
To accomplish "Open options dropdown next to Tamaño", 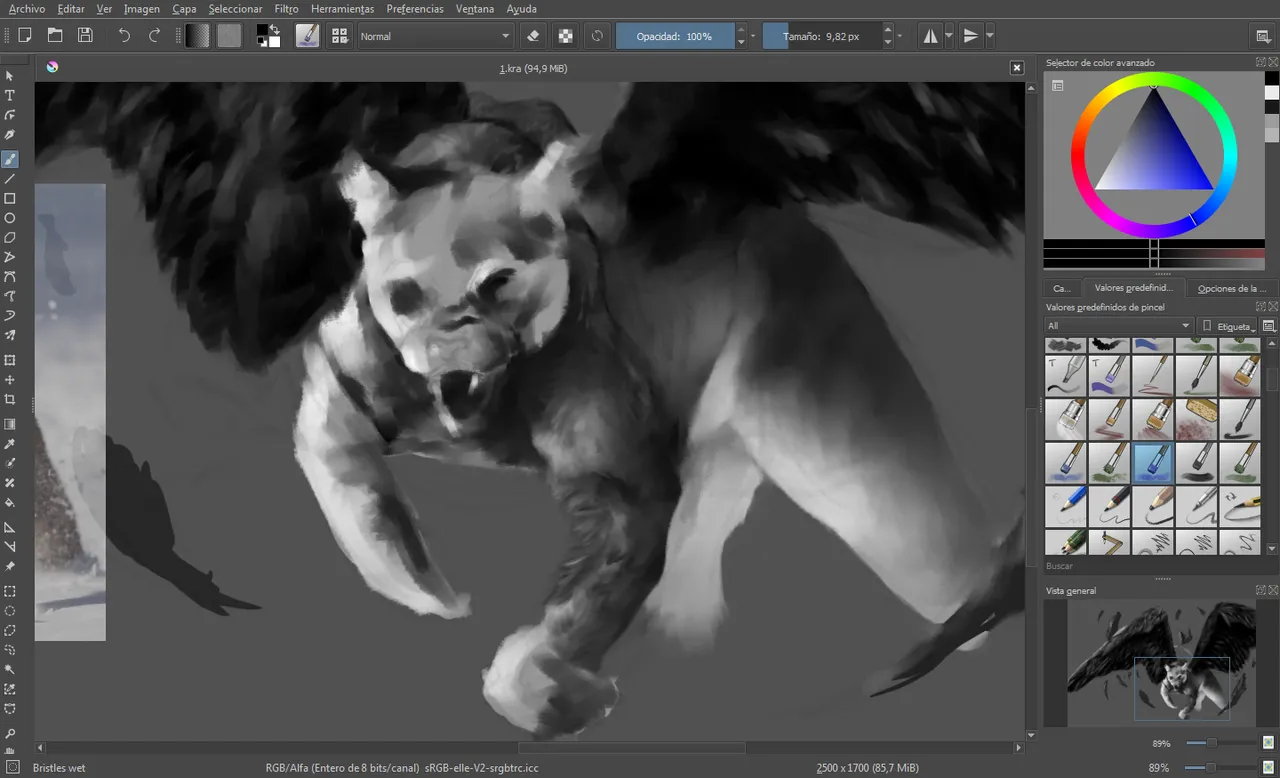I will [x=900, y=36].
